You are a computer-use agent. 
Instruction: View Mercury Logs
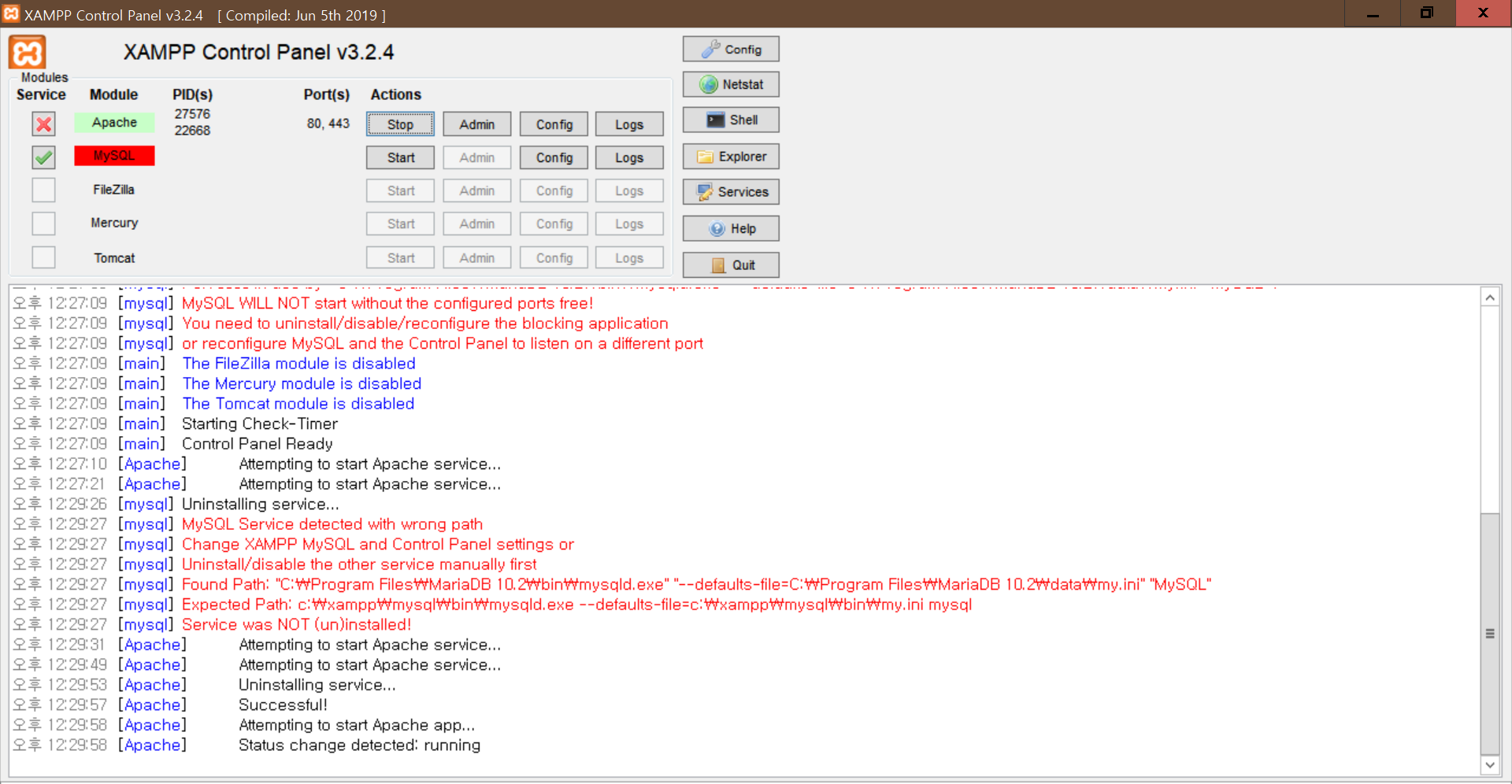pyautogui.click(x=629, y=224)
